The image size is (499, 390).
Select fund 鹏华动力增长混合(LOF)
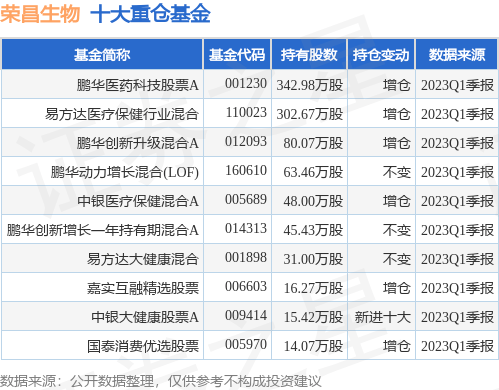click(125, 172)
